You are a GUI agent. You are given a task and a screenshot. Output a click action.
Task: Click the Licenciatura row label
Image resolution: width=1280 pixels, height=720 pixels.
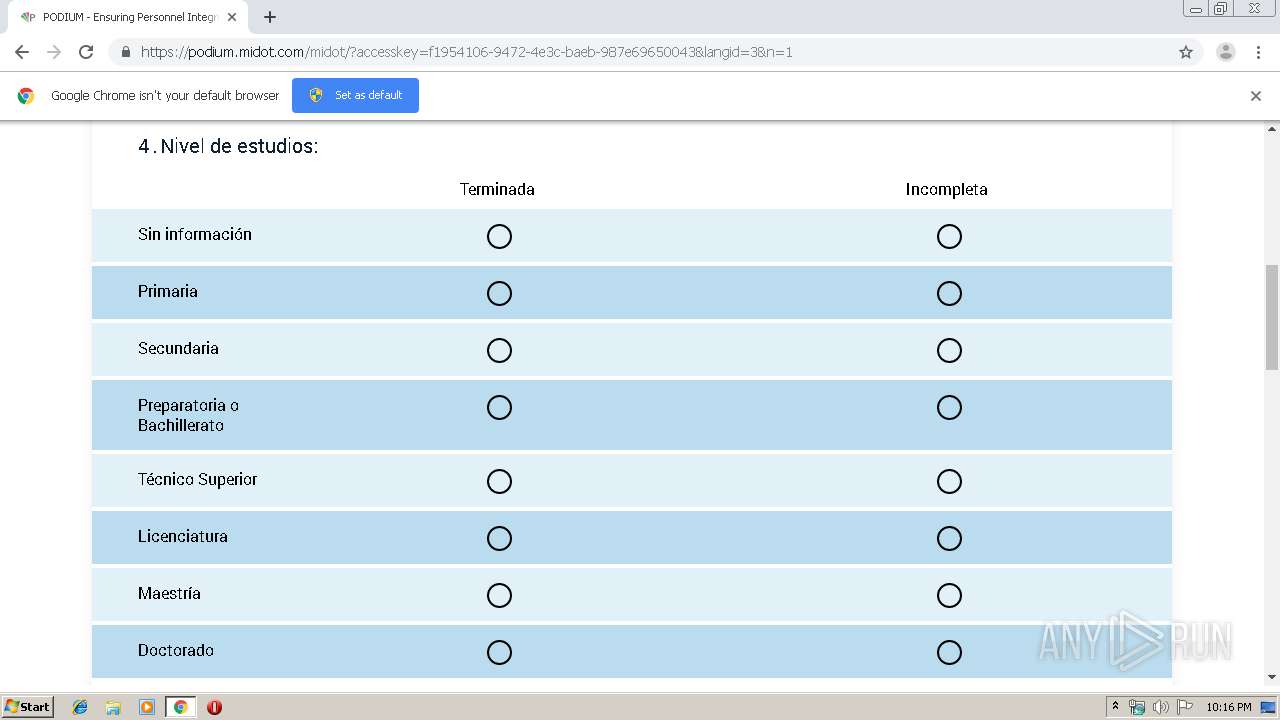click(x=183, y=536)
